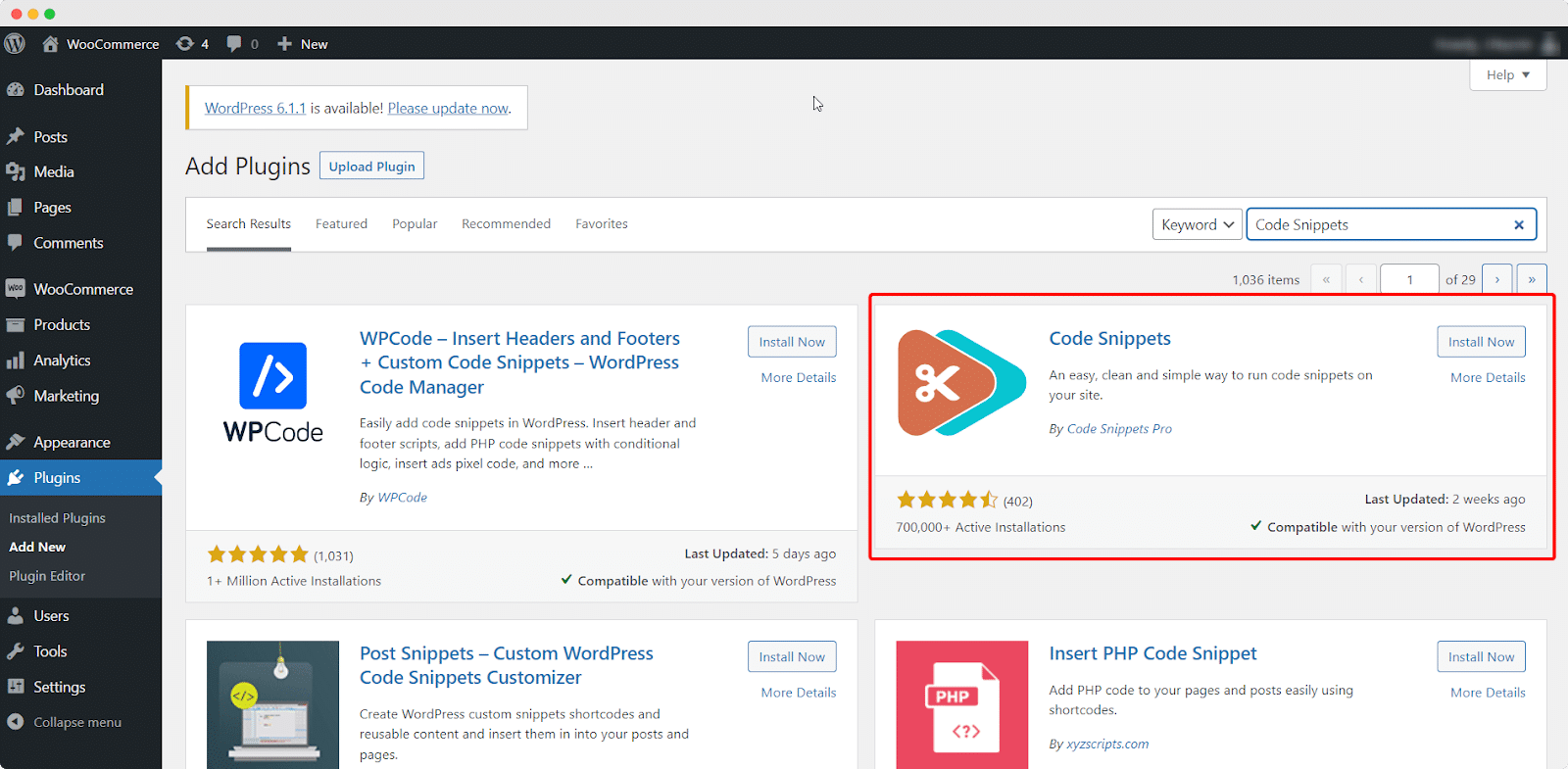The height and width of the screenshot is (769, 1568).
Task: Open the WooCommerce site home icon
Action: coord(50,43)
